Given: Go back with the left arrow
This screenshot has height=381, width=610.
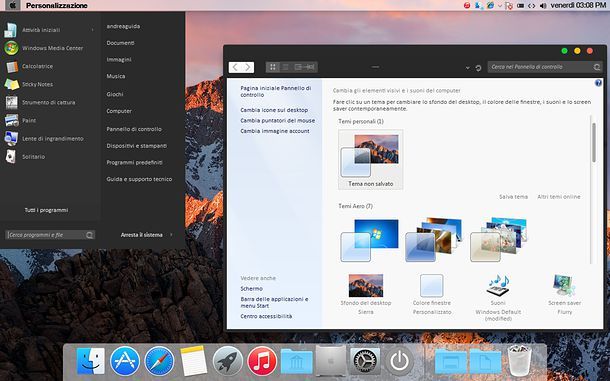Looking at the screenshot, I should pyautogui.click(x=235, y=67).
